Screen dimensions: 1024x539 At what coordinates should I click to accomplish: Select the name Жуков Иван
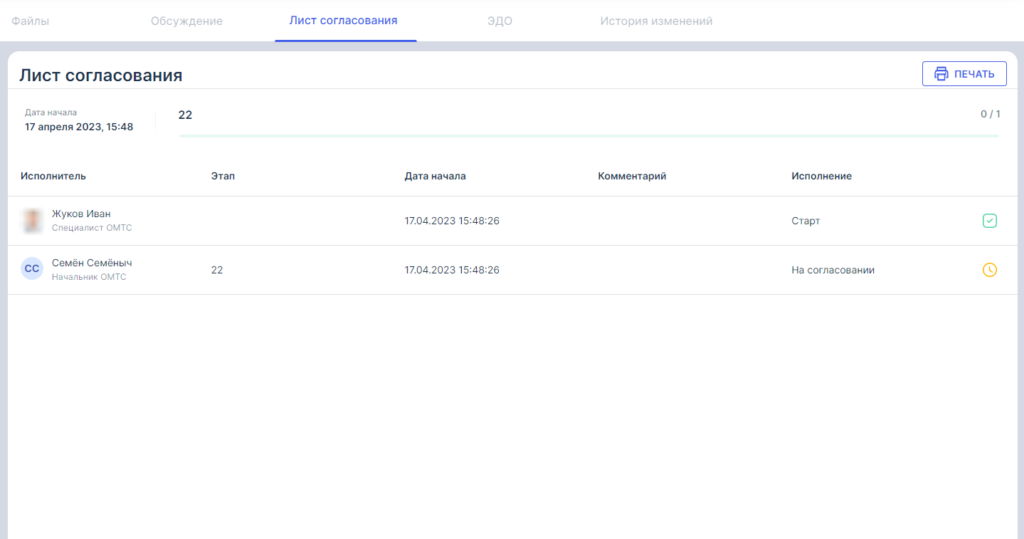[x=81, y=214]
